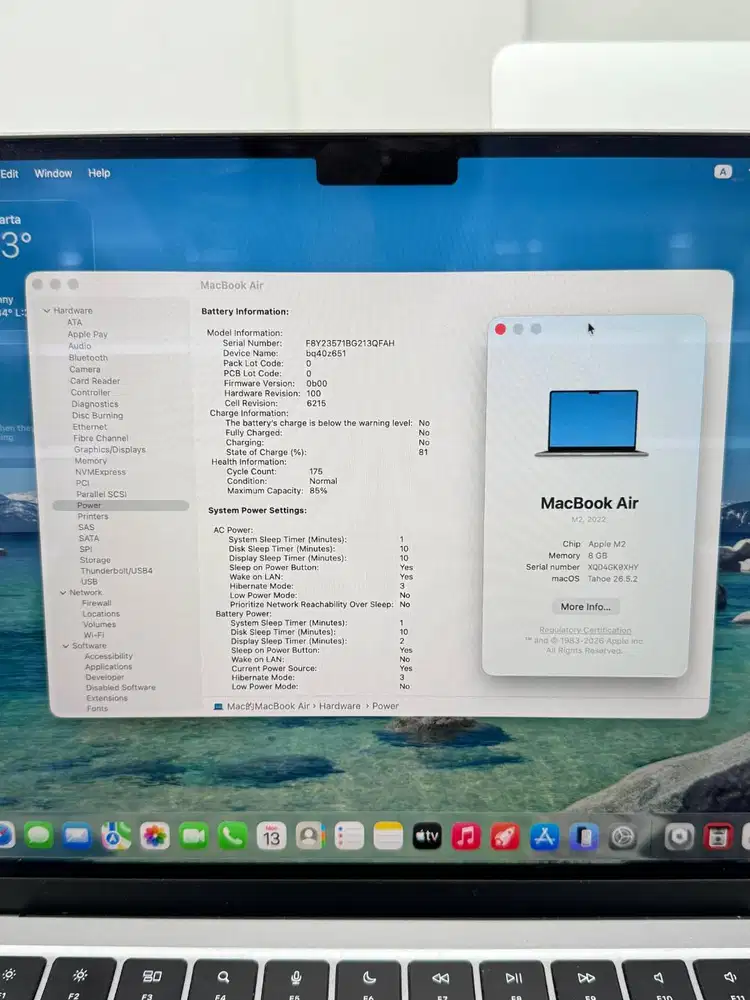The width and height of the screenshot is (750, 1000).
Task: Open App Store from the Dock
Action: (x=544, y=837)
